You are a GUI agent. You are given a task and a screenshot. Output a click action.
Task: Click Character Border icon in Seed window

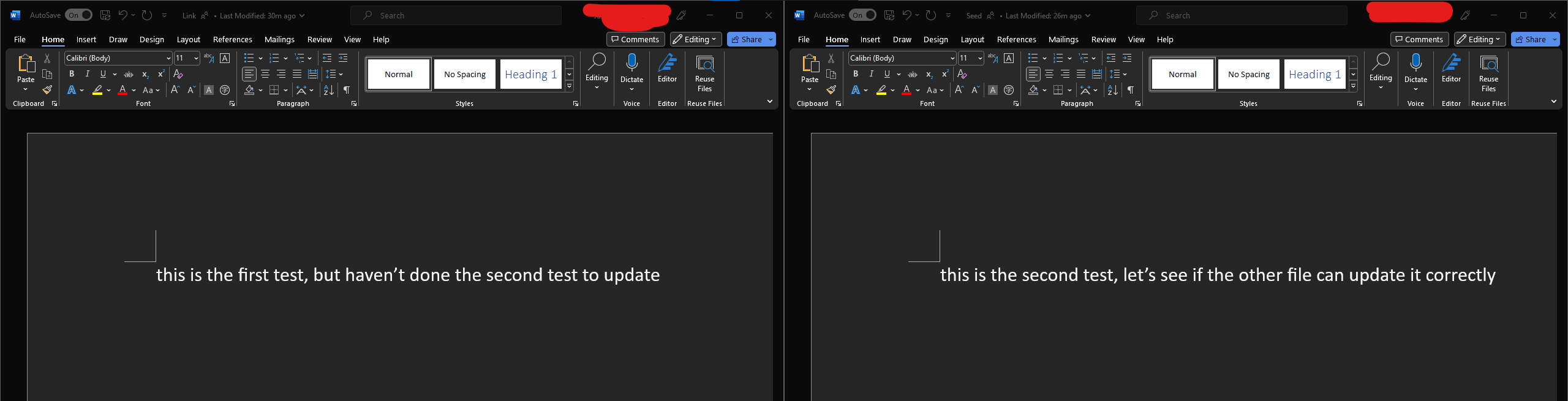coord(1009,58)
